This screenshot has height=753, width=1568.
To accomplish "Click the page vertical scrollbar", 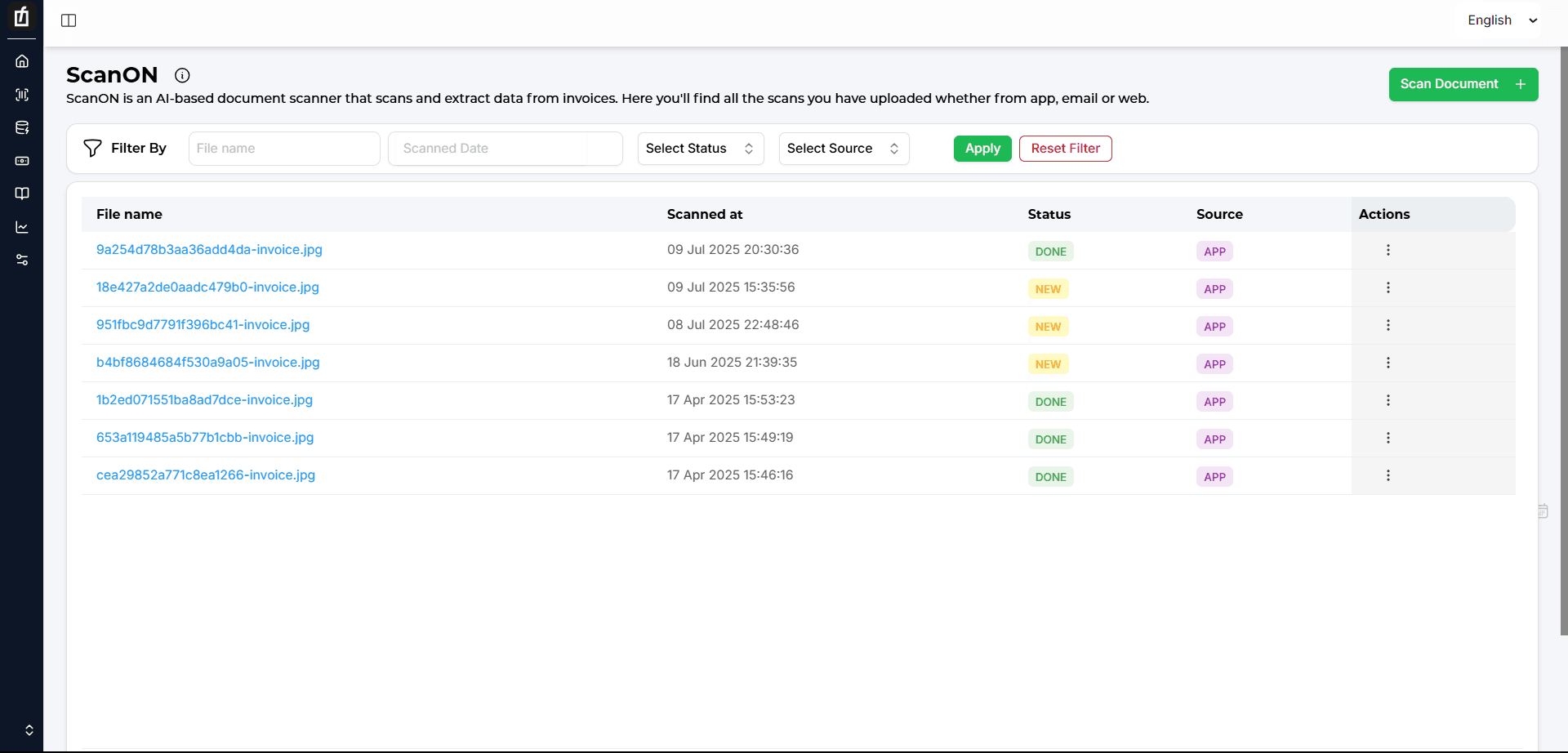I will pyautogui.click(x=1563, y=341).
